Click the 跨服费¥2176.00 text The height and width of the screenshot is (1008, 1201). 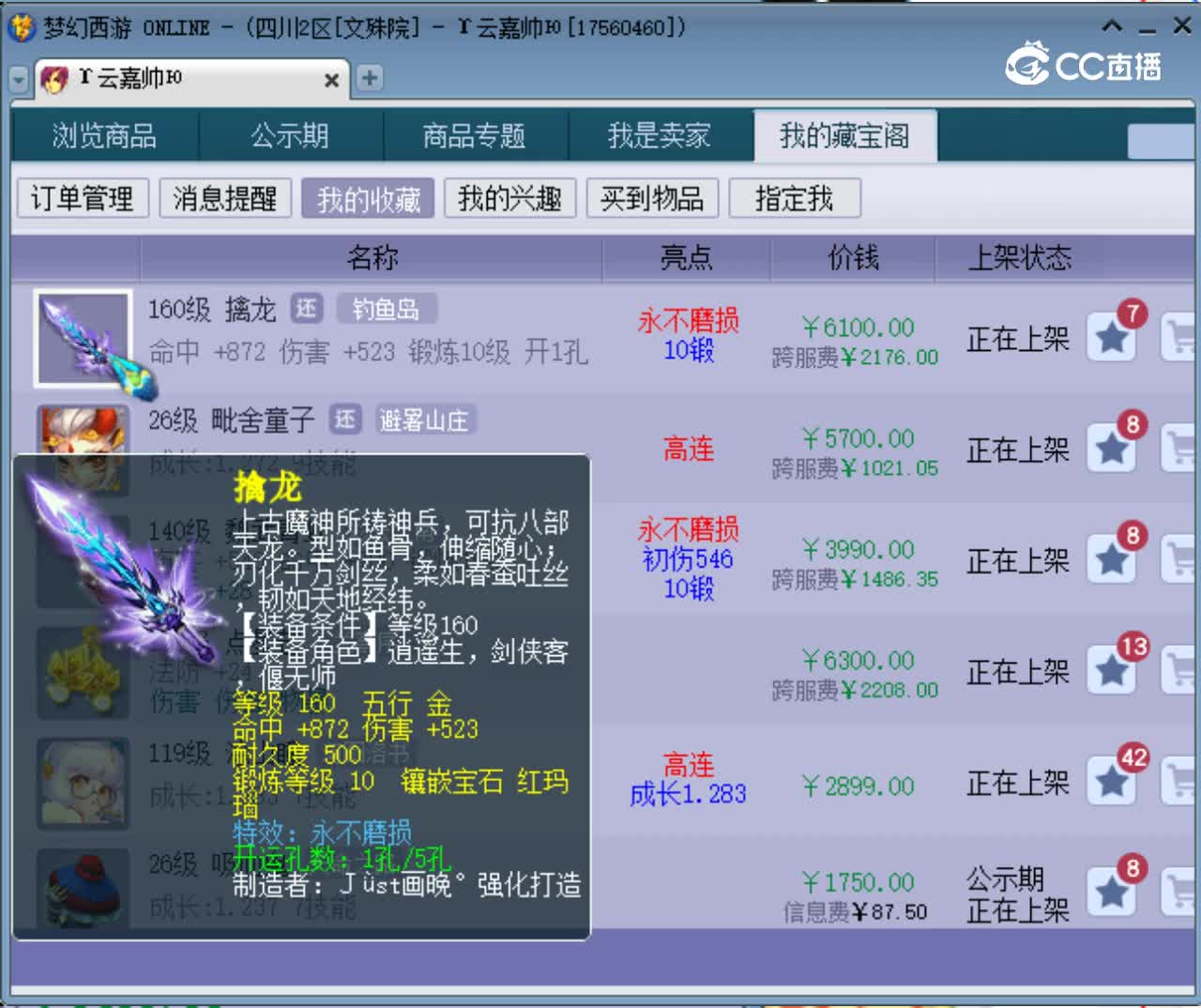coord(855,358)
